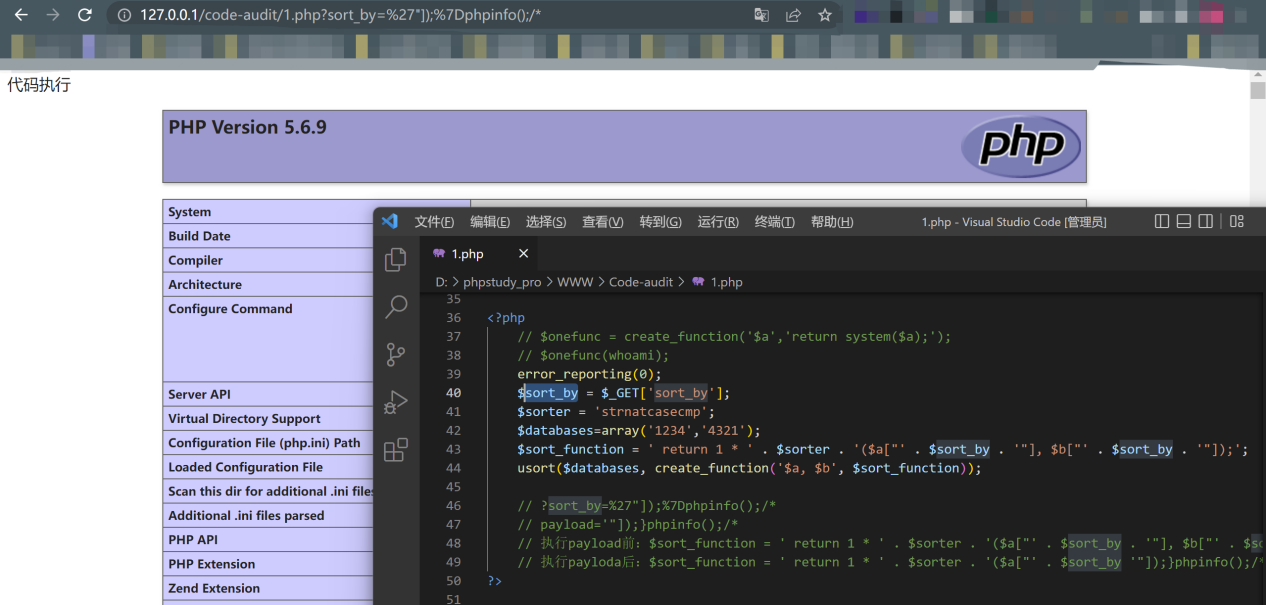Open VS Code Extensions view
Screen dimensions: 1266x605
tap(396, 449)
